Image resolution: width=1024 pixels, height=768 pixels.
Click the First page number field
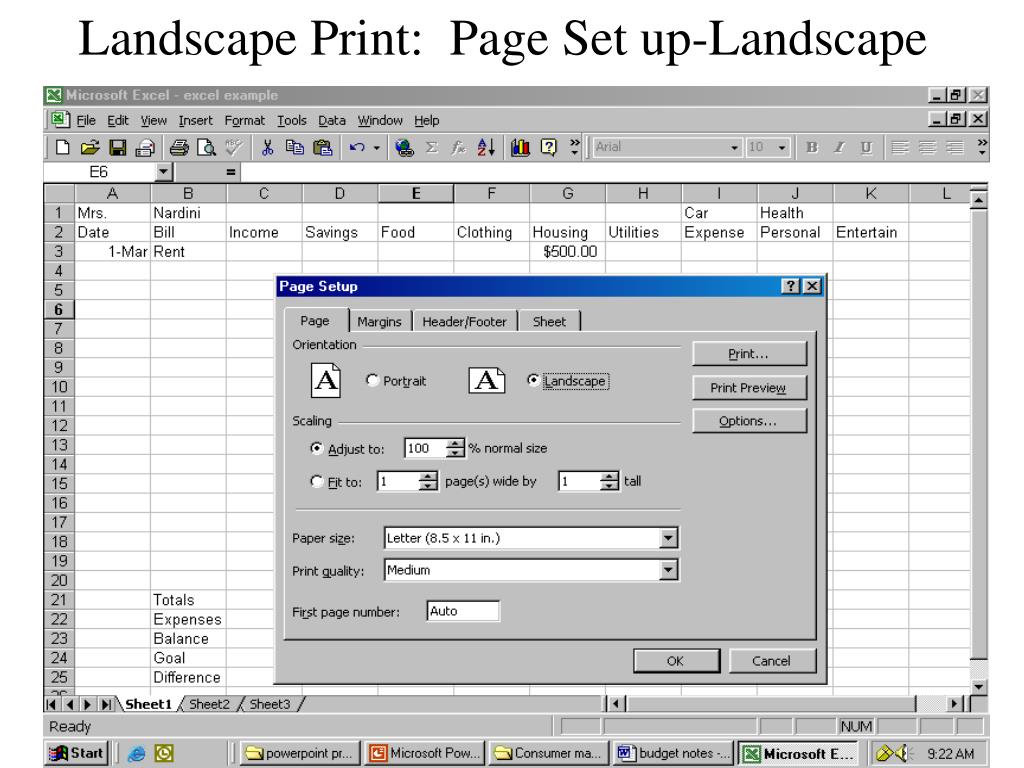coord(463,611)
